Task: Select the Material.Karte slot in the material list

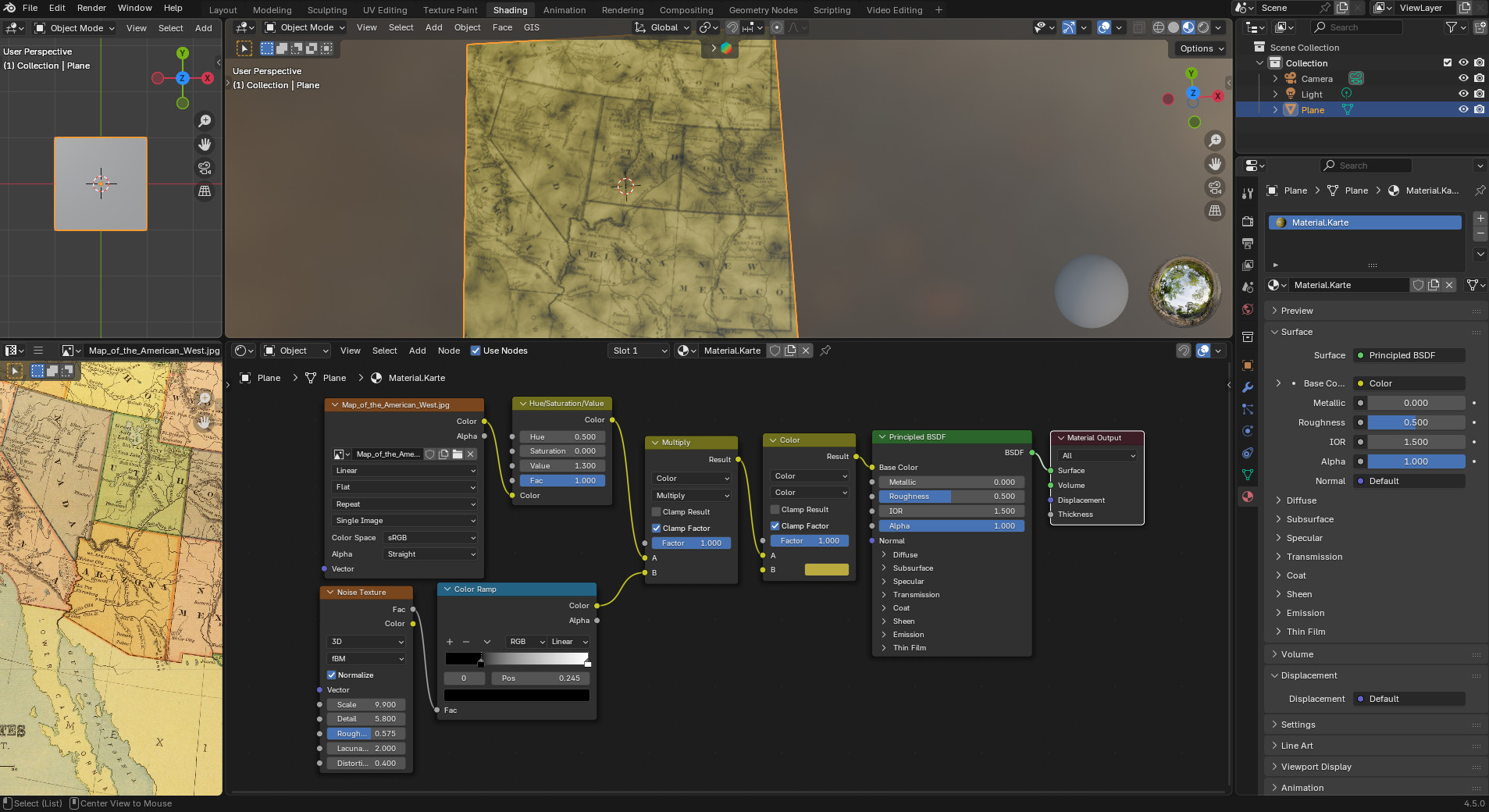Action: (x=1366, y=223)
